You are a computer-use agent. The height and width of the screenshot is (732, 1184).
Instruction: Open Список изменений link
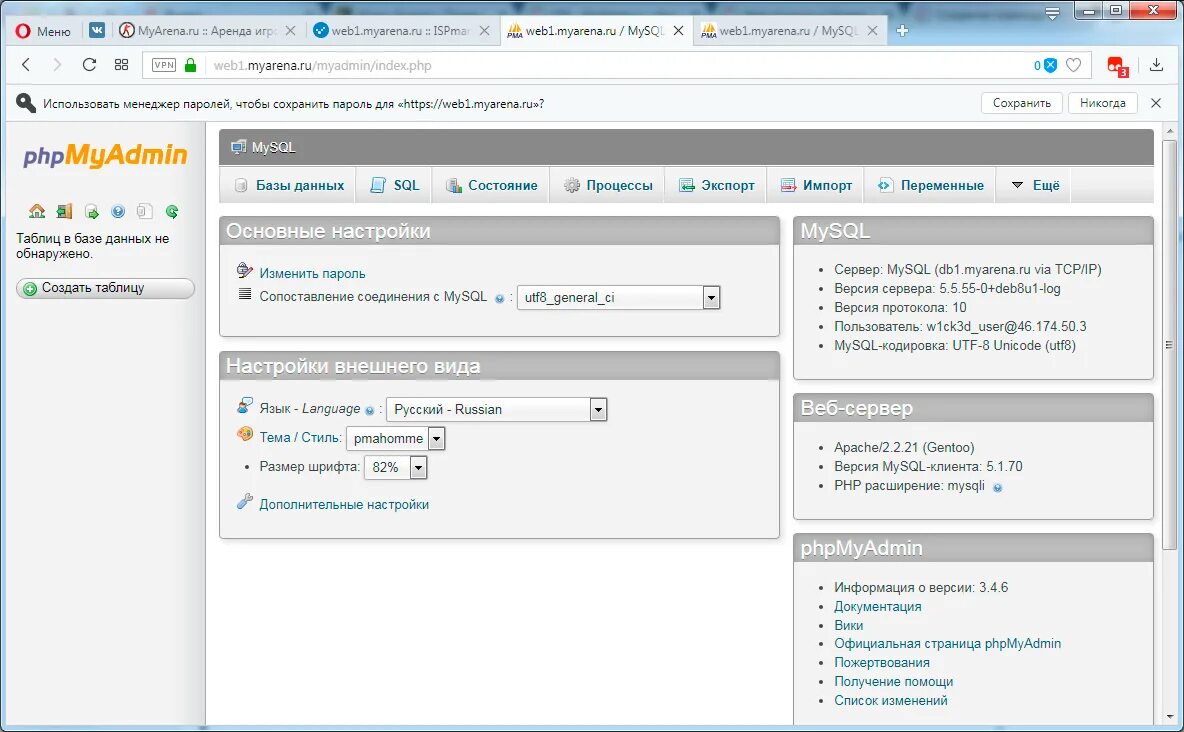[x=891, y=700]
